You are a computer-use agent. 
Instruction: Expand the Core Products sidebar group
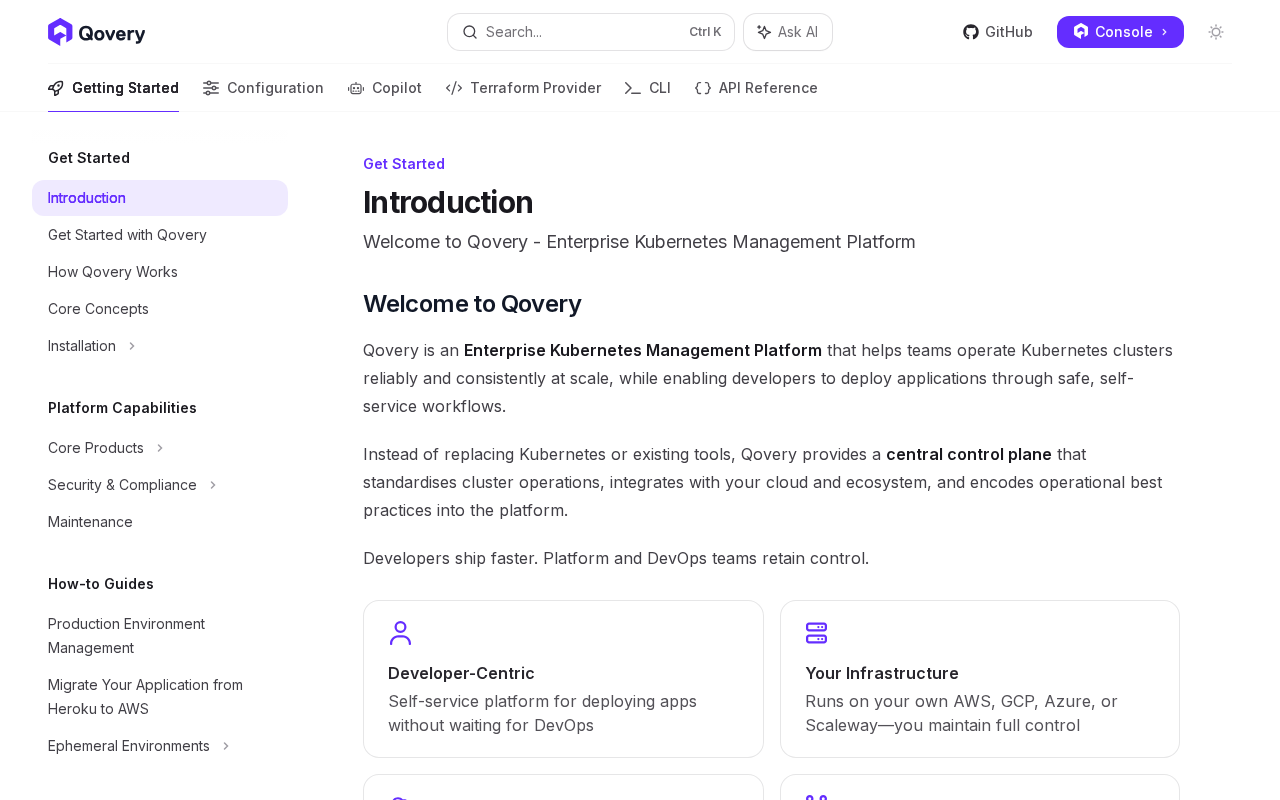point(106,448)
